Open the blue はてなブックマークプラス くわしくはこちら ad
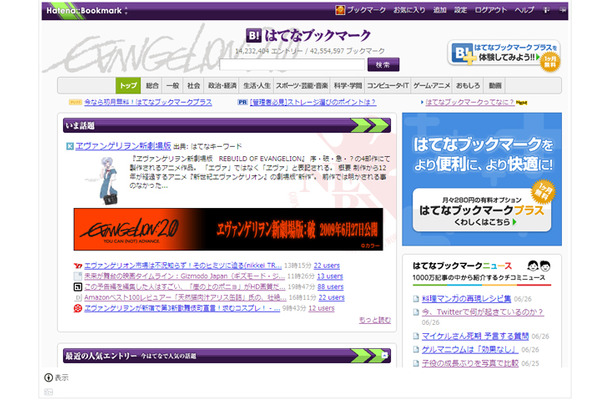The image size is (610, 400). point(482,179)
